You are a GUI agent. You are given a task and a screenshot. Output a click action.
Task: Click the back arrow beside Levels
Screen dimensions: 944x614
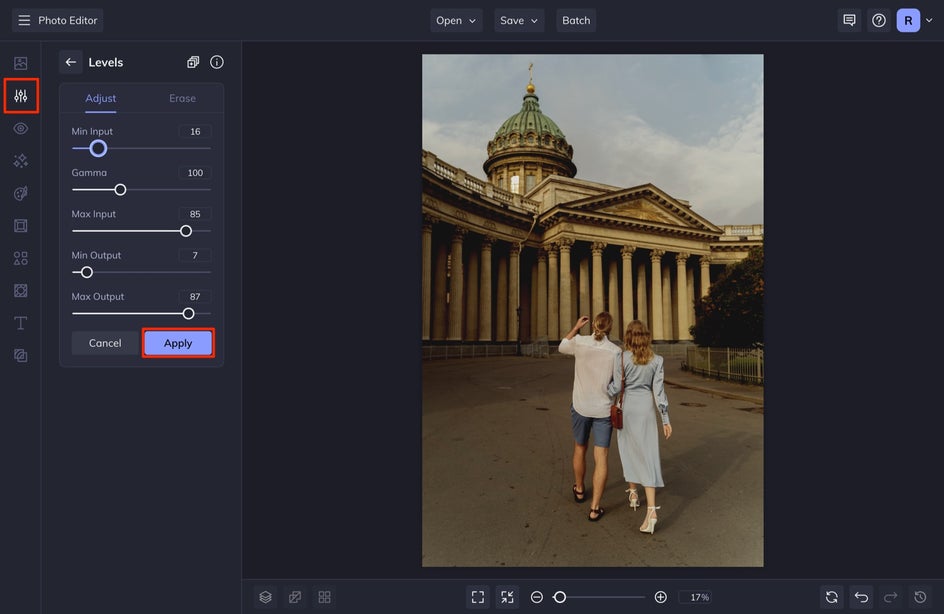(x=71, y=62)
